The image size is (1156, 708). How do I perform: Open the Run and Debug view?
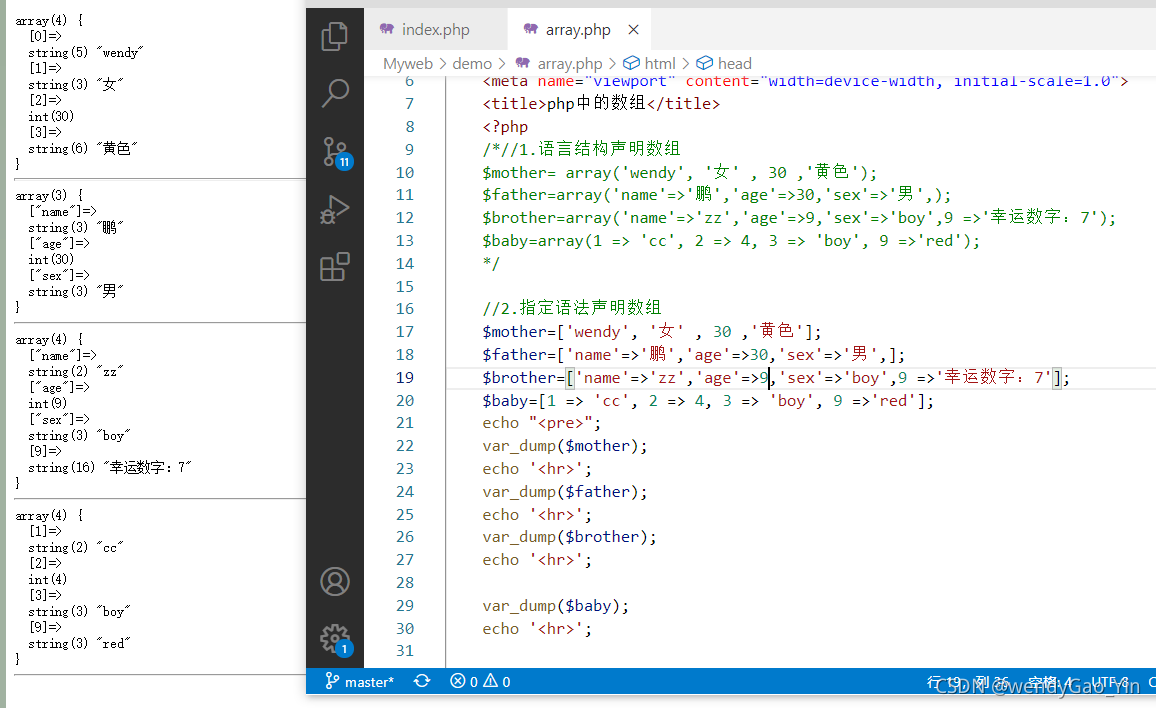tap(335, 209)
